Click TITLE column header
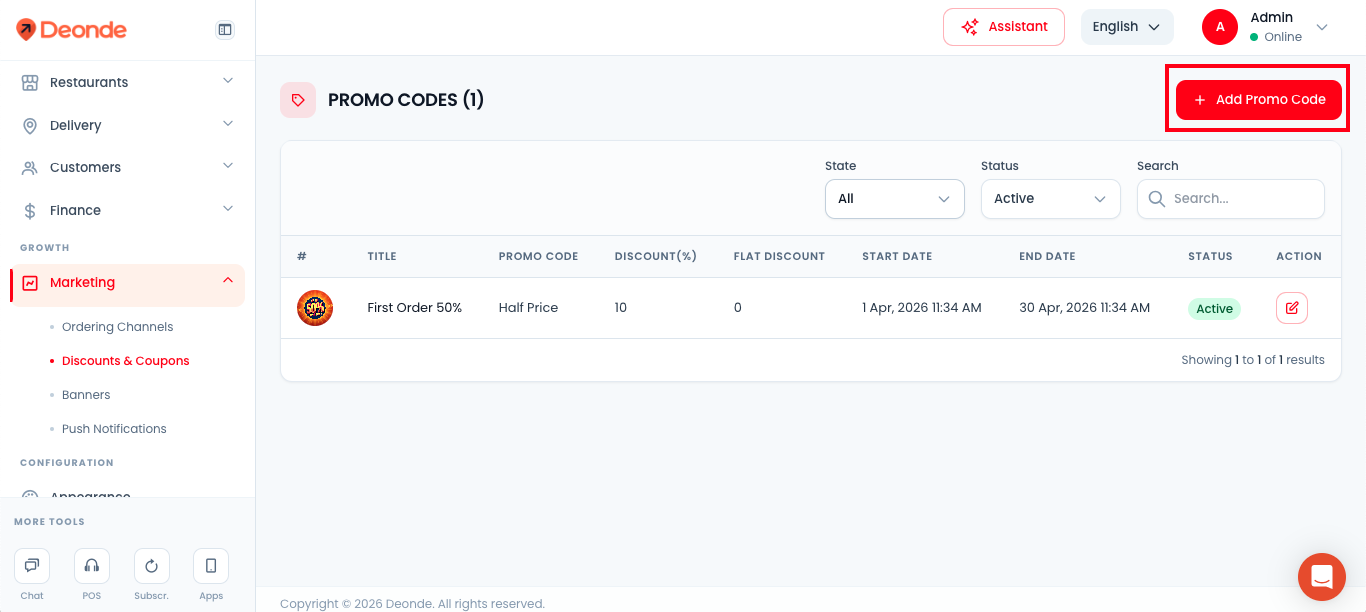 (x=382, y=257)
